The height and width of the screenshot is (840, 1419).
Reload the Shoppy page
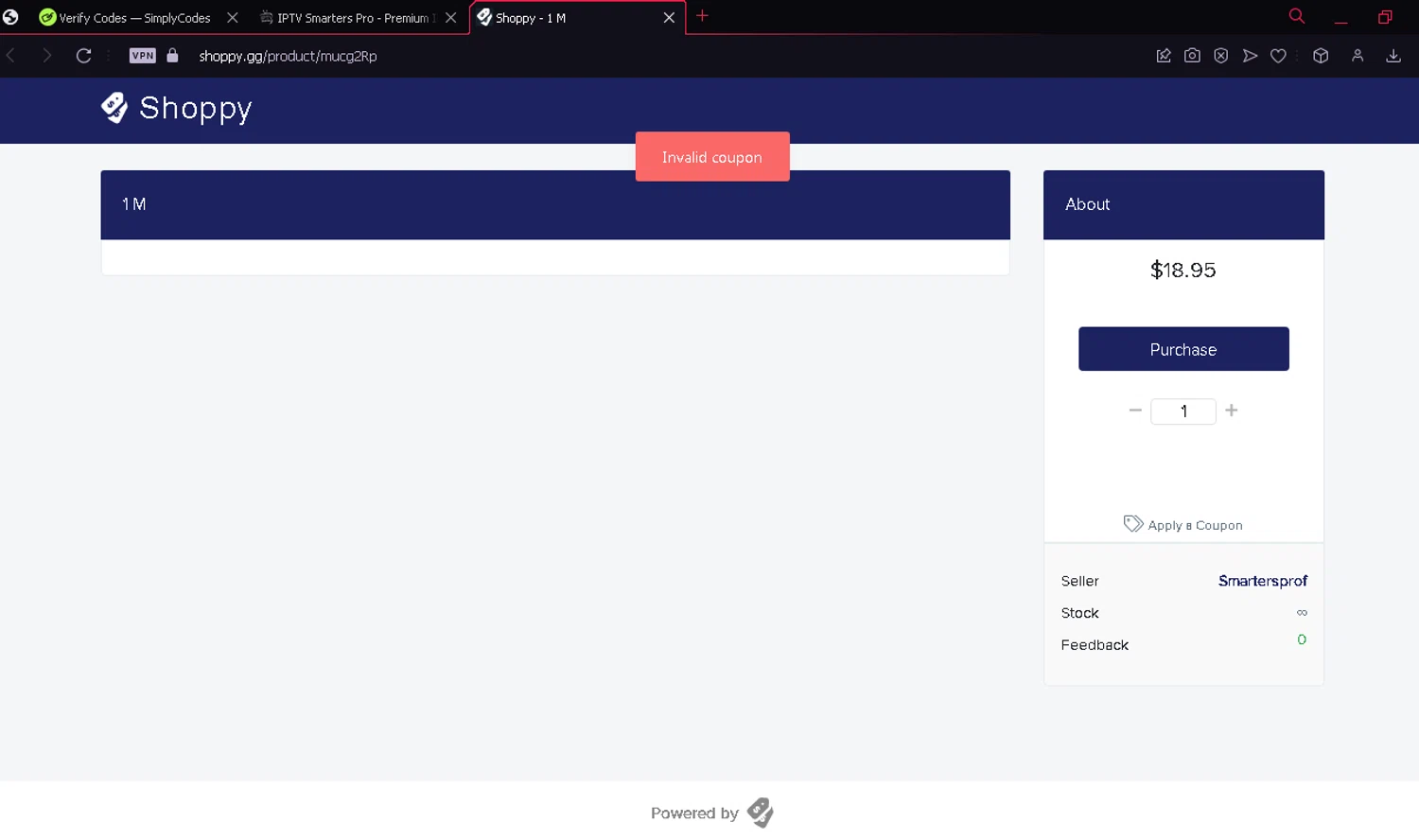83,56
